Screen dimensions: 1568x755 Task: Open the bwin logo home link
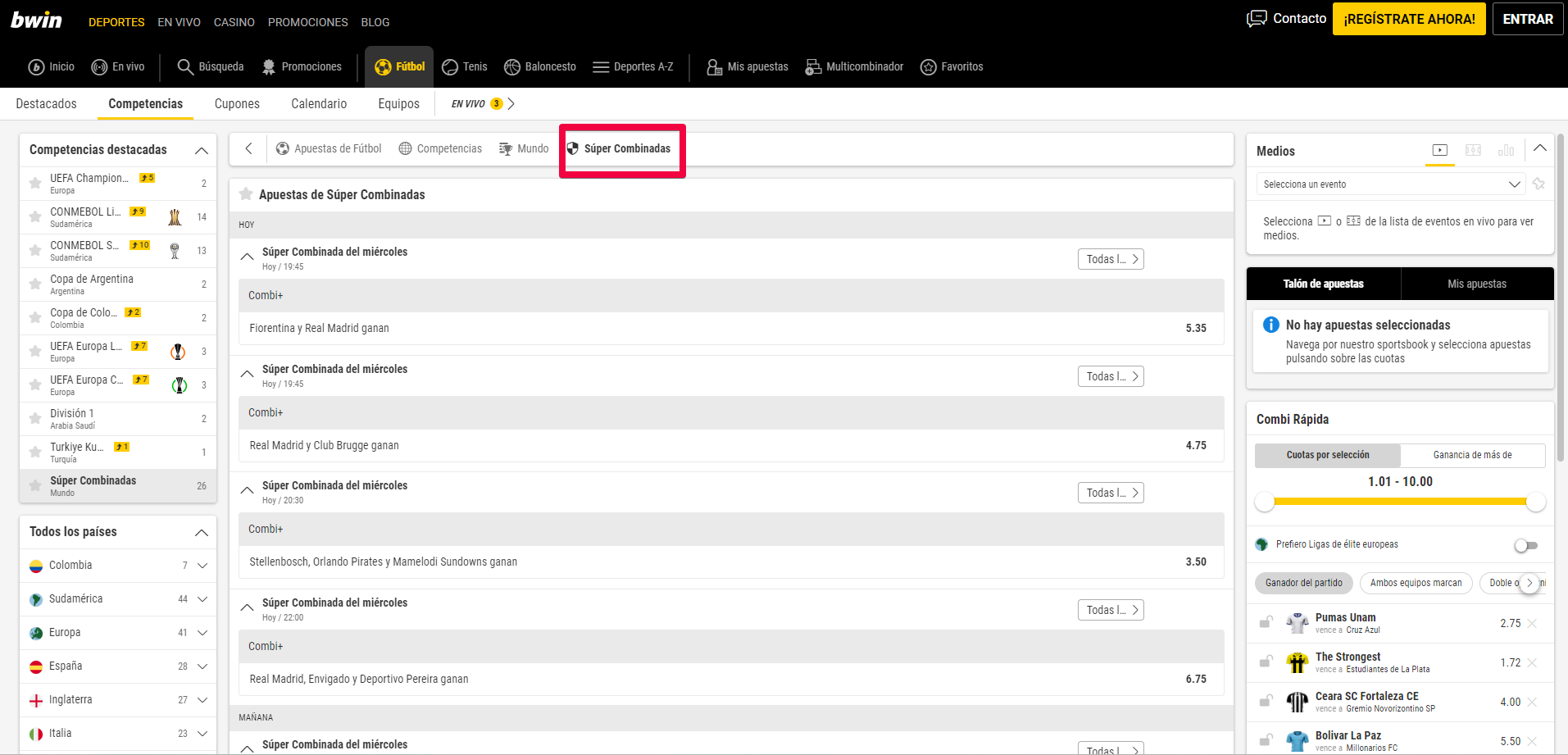[x=36, y=20]
